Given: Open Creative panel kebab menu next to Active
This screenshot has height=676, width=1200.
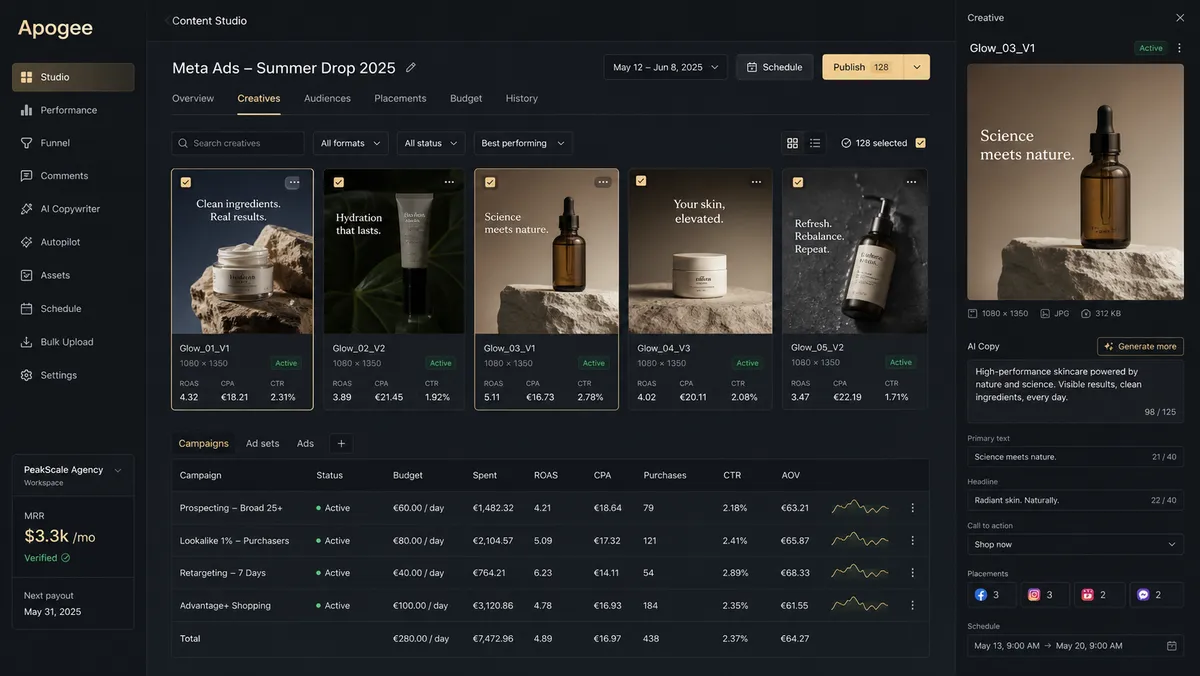Looking at the screenshot, I should pyautogui.click(x=1179, y=48).
